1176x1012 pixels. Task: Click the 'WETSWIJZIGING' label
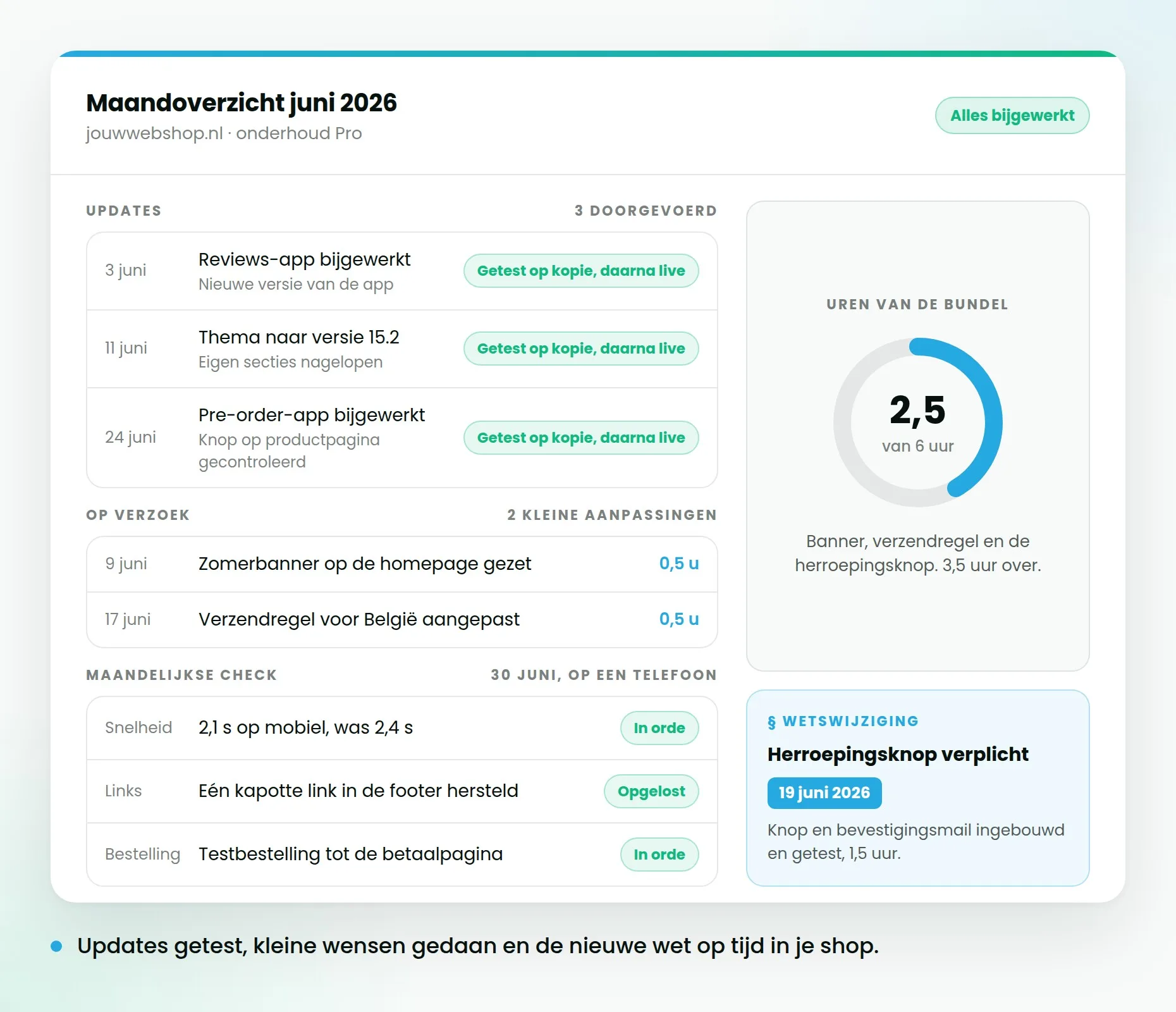pos(850,721)
